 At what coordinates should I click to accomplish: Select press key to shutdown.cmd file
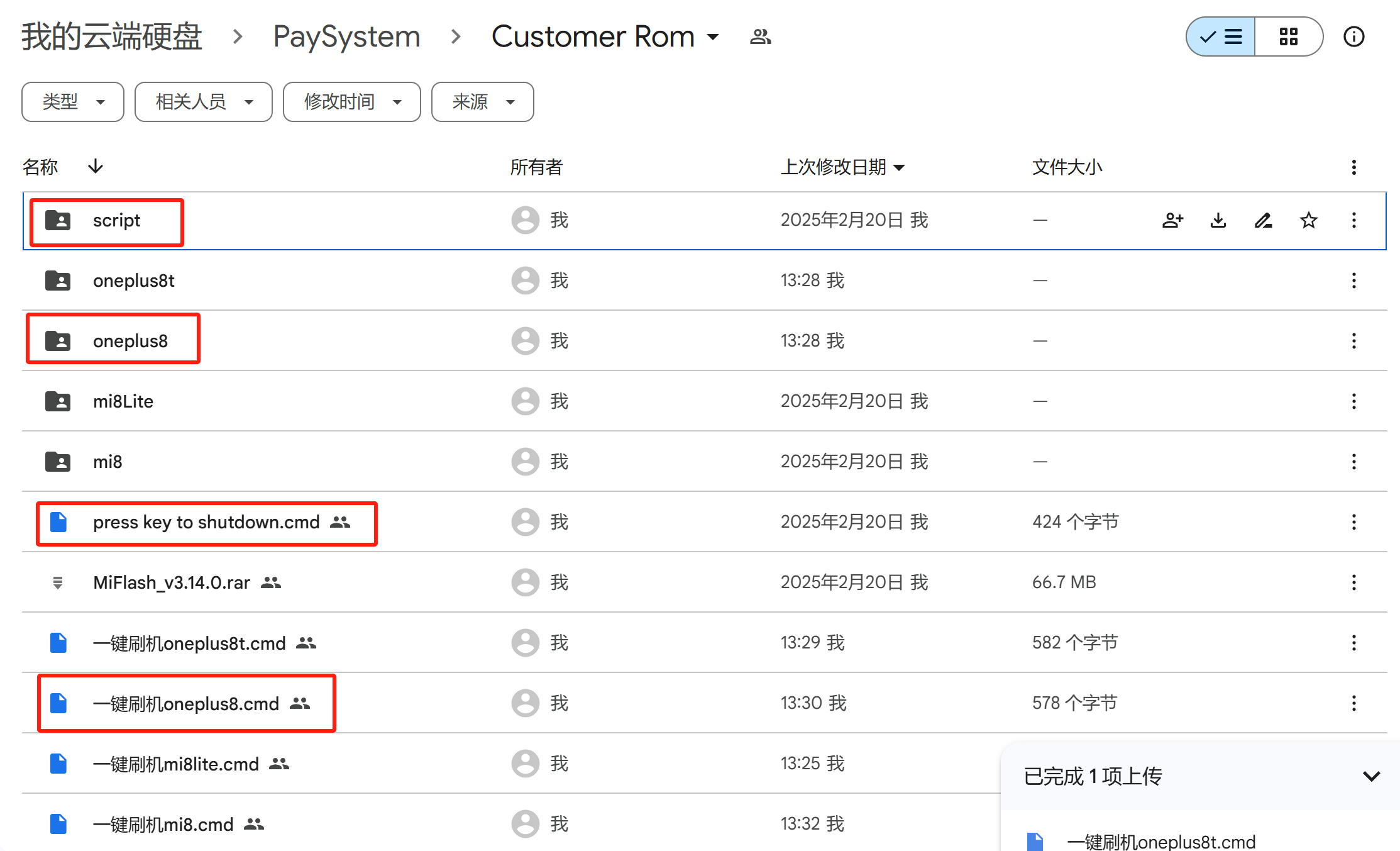coord(704,522)
